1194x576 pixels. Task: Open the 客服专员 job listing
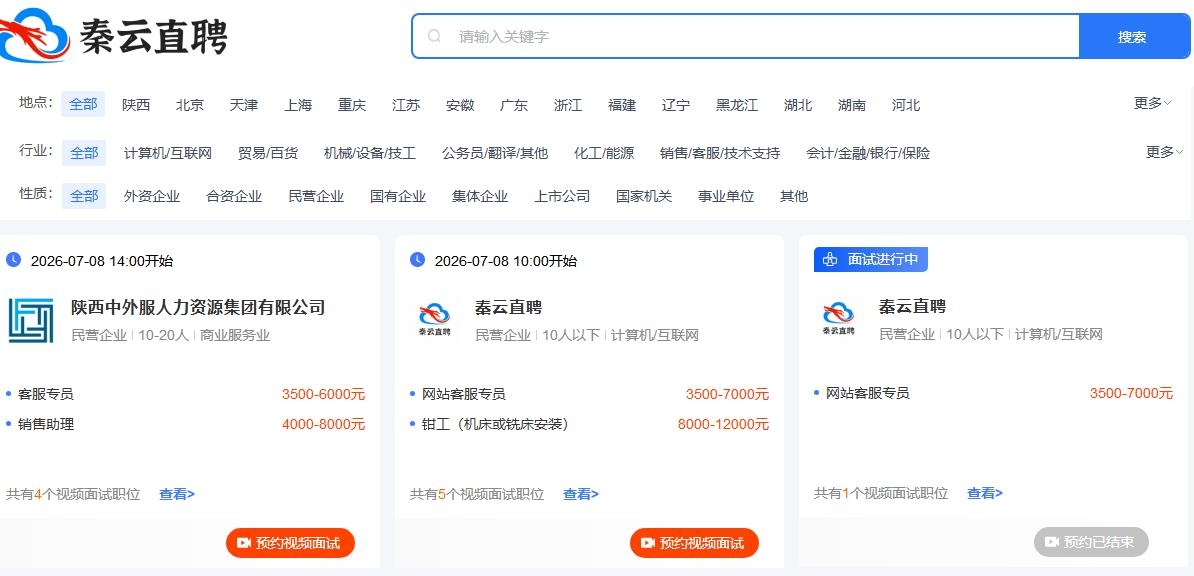46,394
